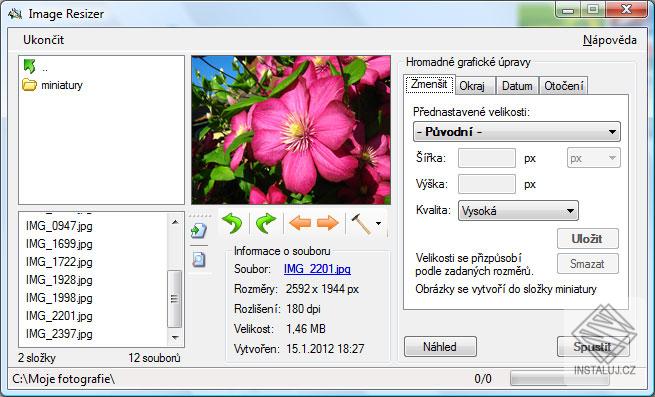The height and width of the screenshot is (397, 655).
Task: Click the progress bar in status bar
Action: (560, 379)
